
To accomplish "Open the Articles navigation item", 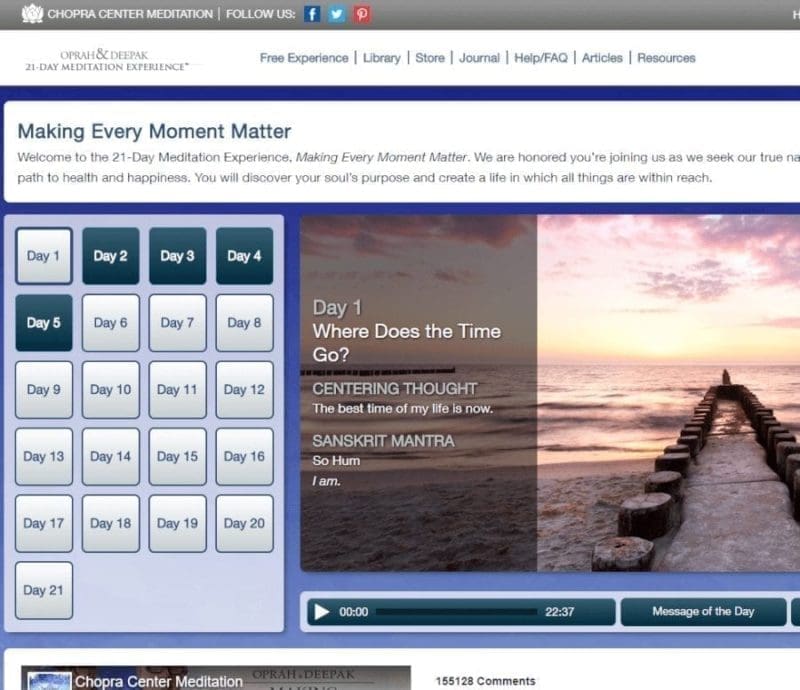I will [x=602, y=58].
